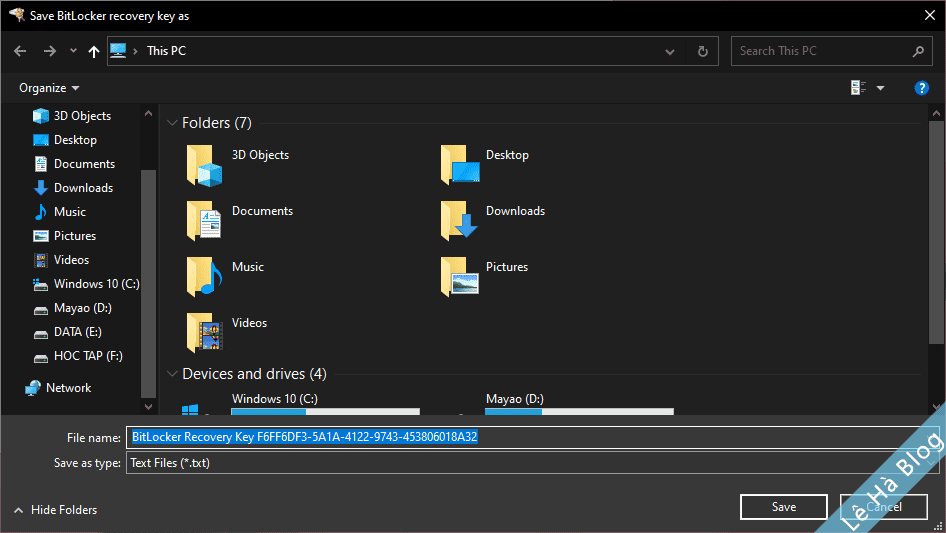Select Music in navigation pane
The height and width of the screenshot is (533, 946).
[60, 212]
